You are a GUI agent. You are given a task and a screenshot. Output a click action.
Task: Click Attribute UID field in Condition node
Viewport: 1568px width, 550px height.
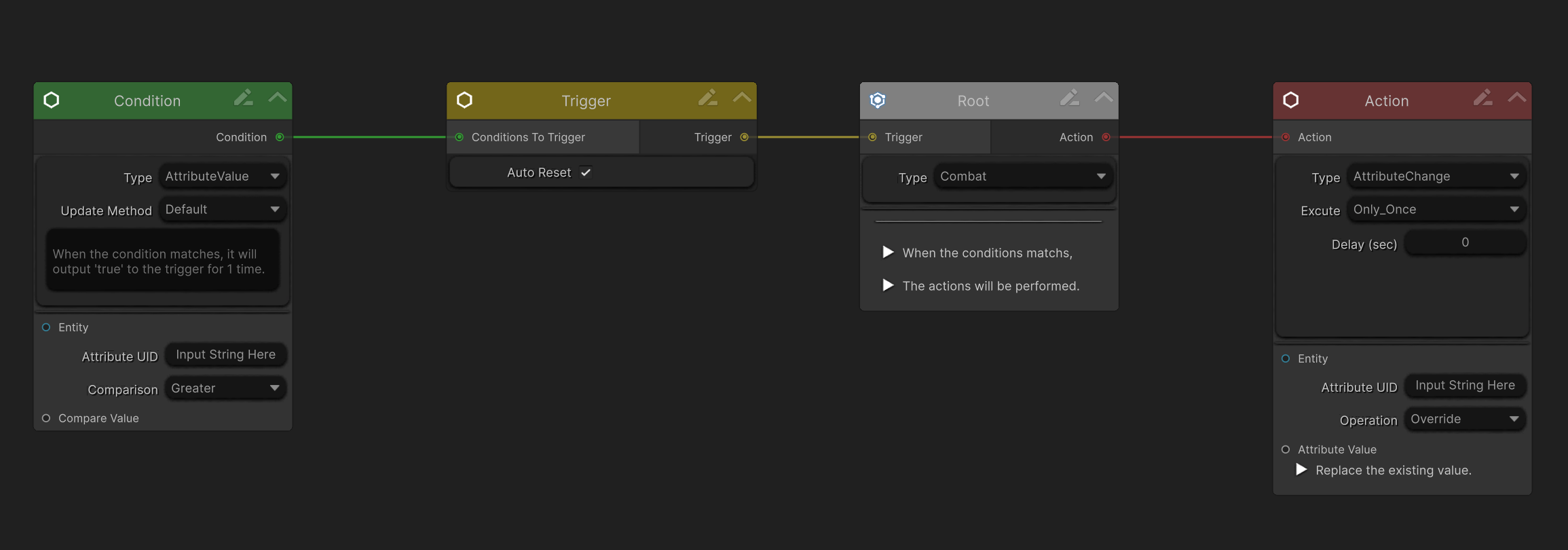(225, 355)
